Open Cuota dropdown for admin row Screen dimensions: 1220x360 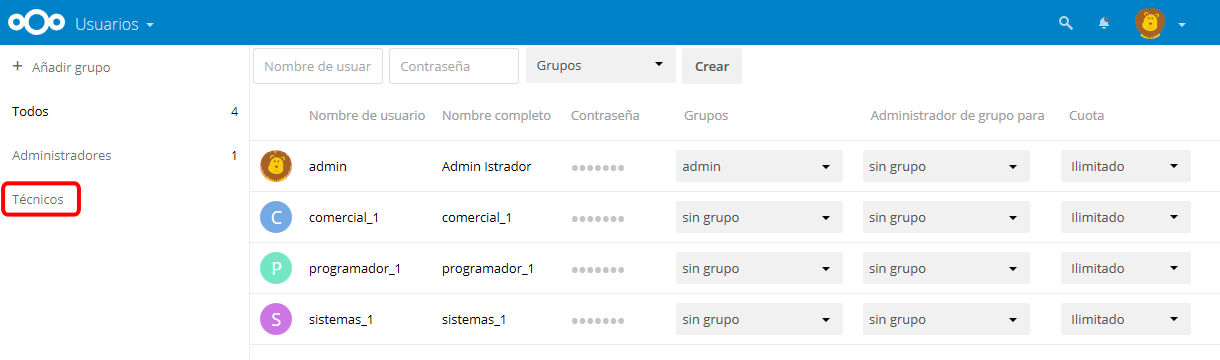pyautogui.click(x=1126, y=166)
